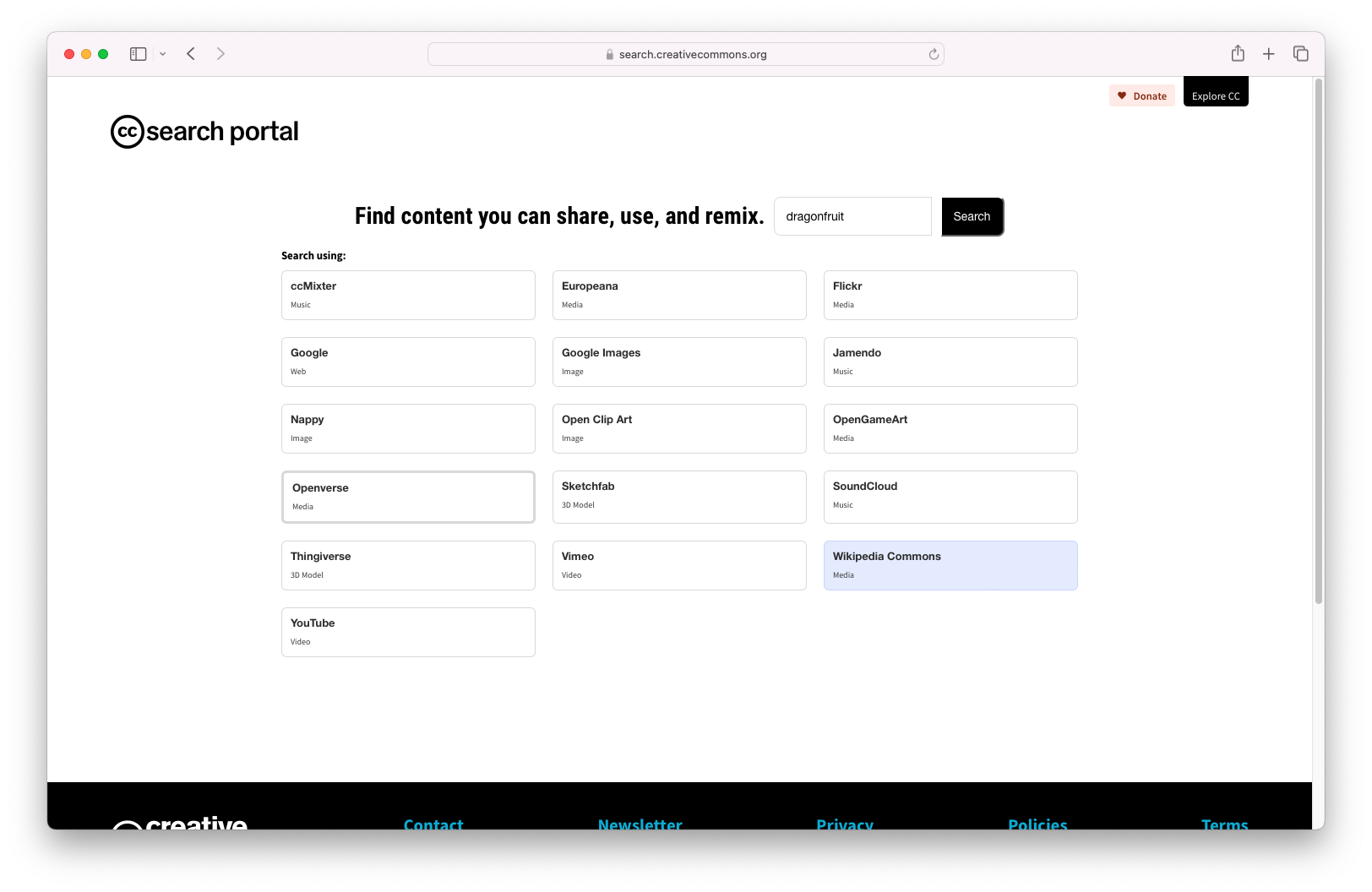This screenshot has width=1372, height=892.
Task: Go back to the previous page
Action: click(x=191, y=54)
